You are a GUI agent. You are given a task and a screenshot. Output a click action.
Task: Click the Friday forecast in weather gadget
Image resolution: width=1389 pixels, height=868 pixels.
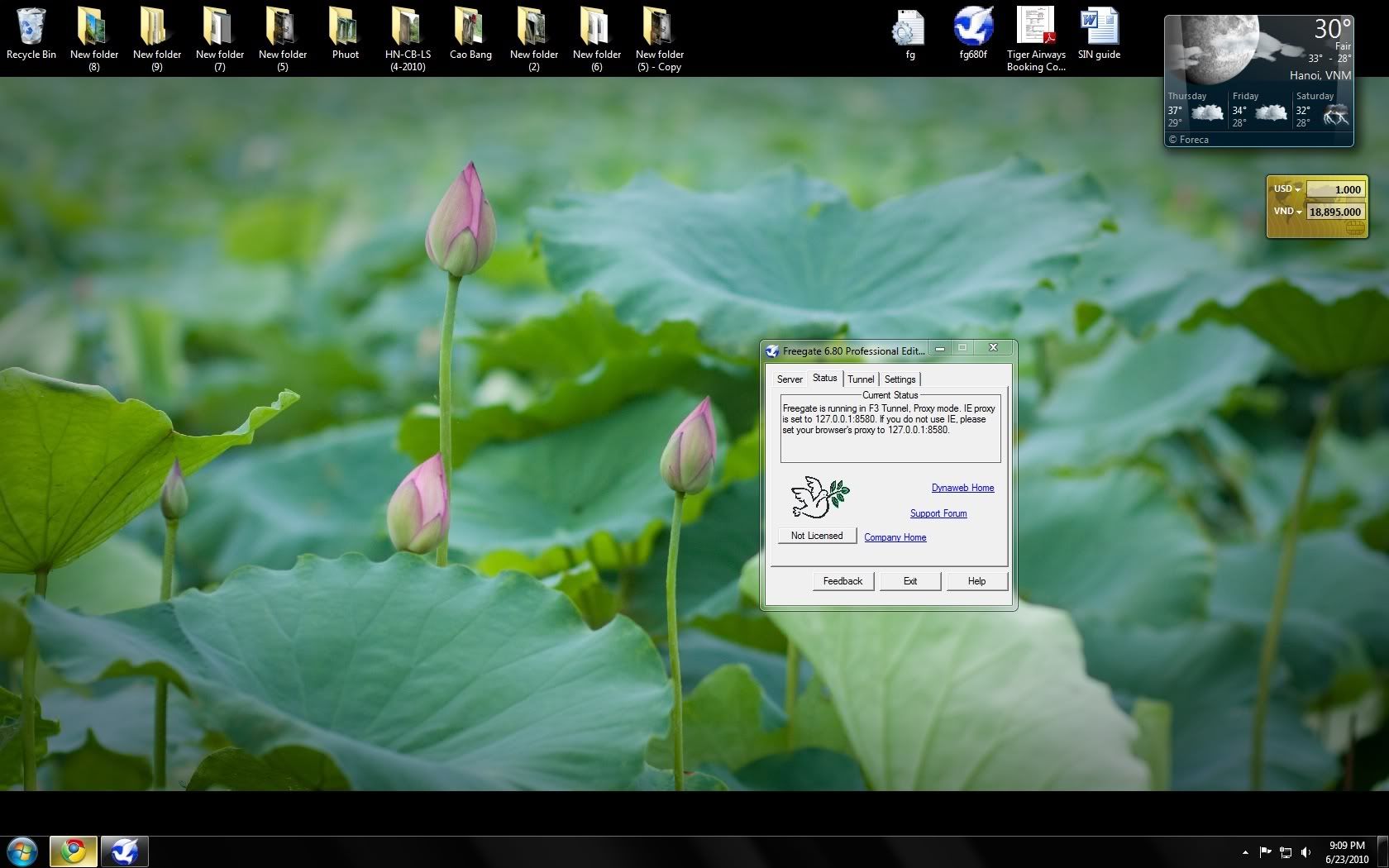pos(1260,109)
